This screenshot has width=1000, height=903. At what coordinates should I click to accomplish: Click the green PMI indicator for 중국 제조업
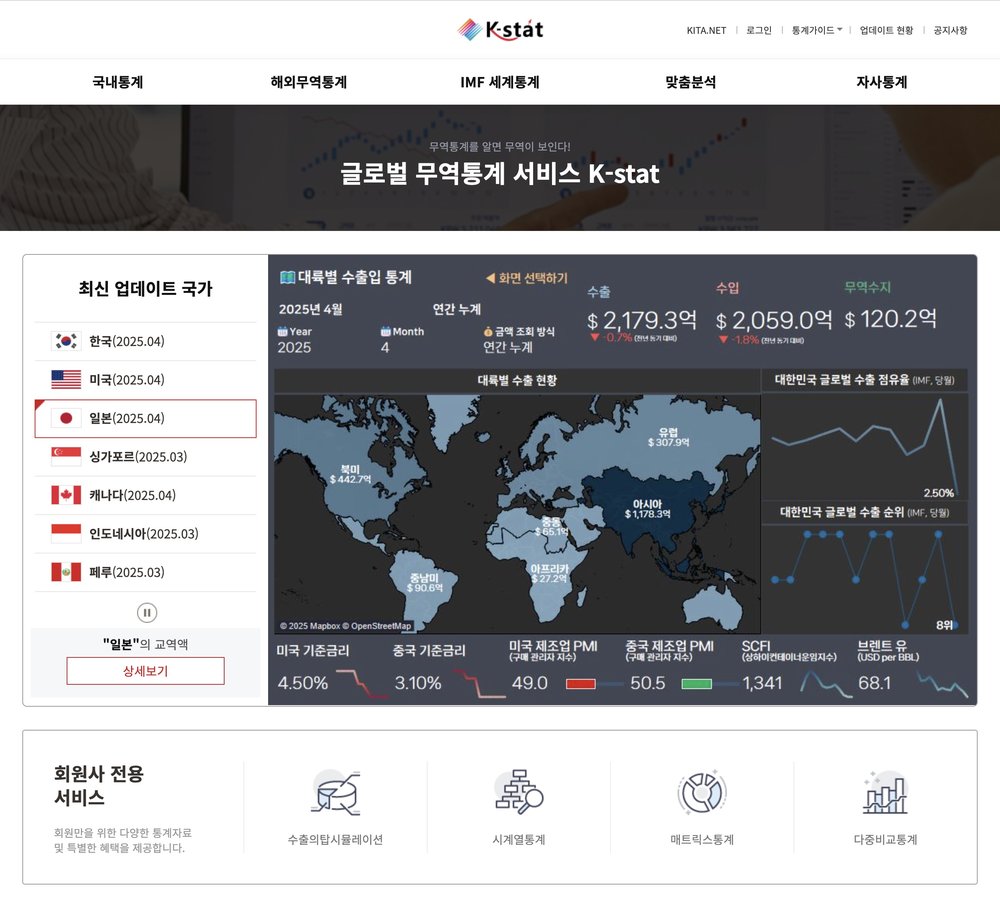(696, 684)
